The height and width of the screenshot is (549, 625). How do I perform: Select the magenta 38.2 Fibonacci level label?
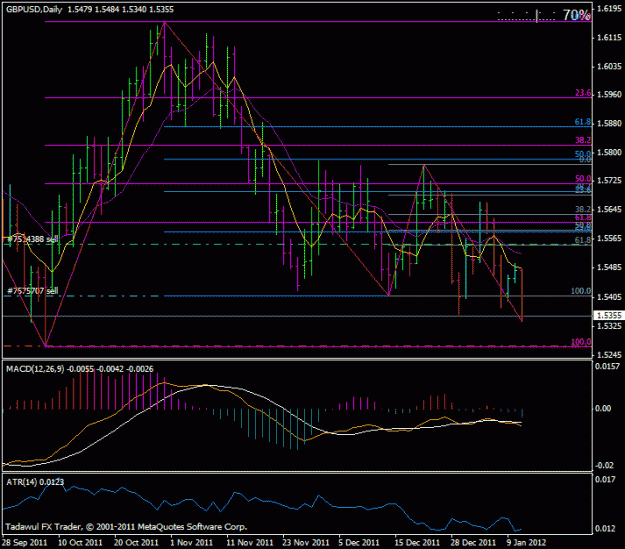583,140
